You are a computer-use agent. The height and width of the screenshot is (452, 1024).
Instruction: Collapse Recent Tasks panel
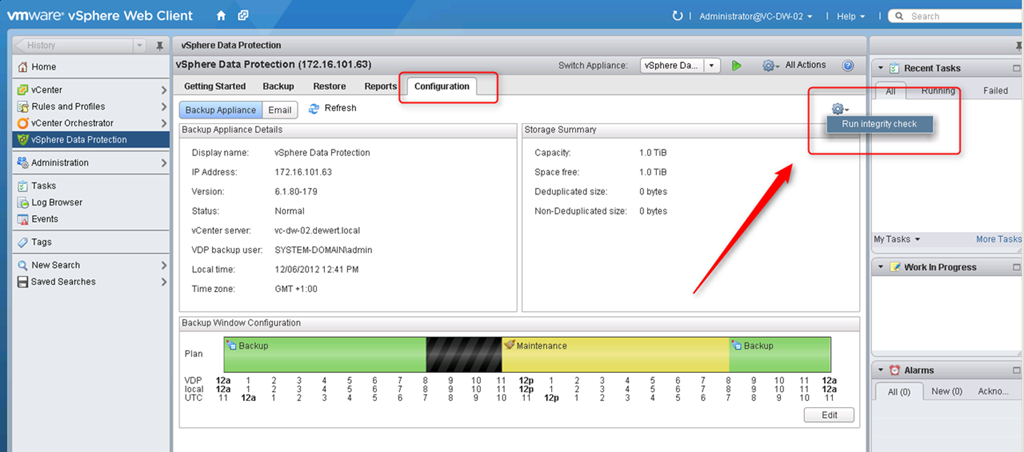pos(881,68)
